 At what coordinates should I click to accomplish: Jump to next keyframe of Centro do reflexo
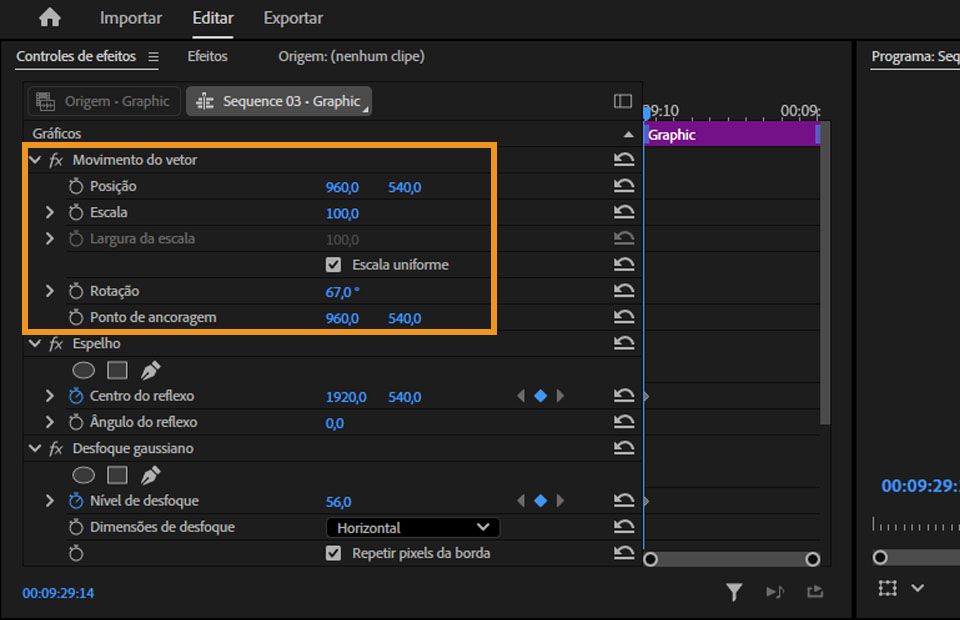coord(560,396)
